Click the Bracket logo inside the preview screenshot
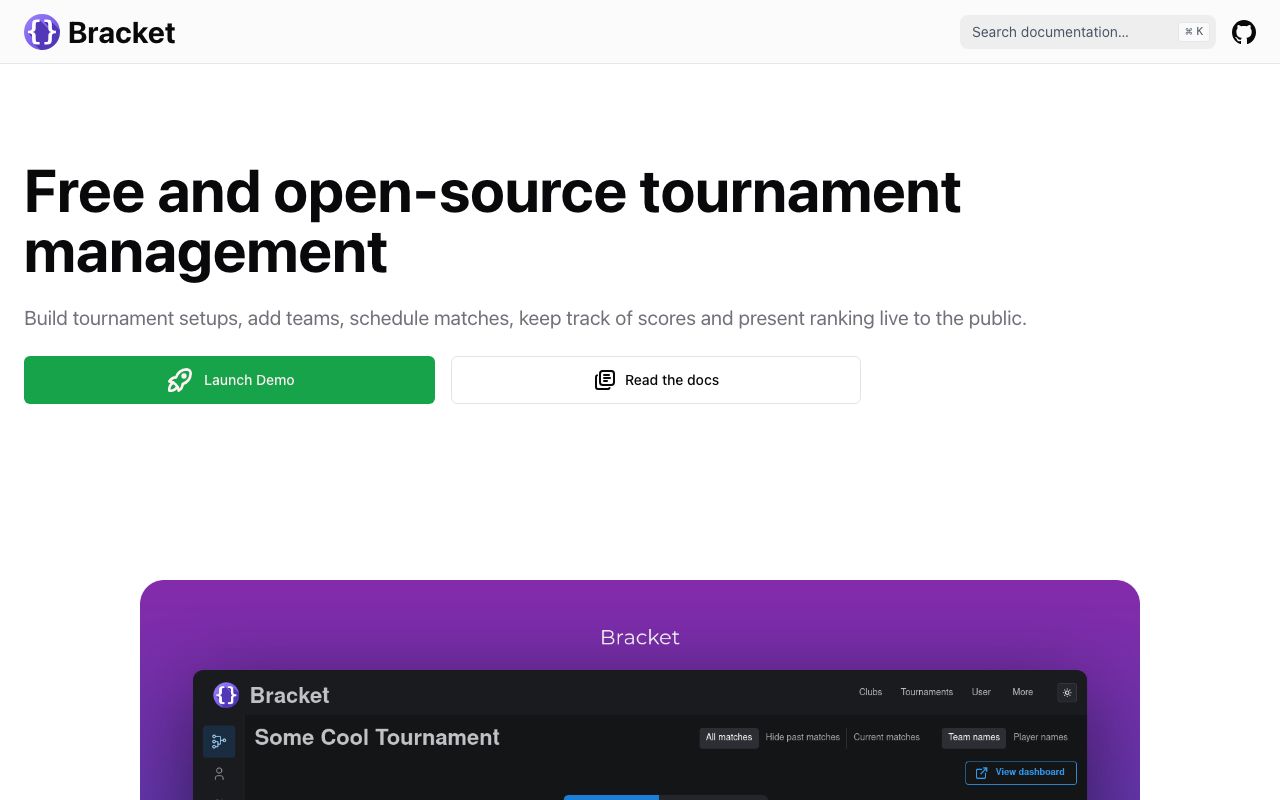The width and height of the screenshot is (1280, 800). 226,695
